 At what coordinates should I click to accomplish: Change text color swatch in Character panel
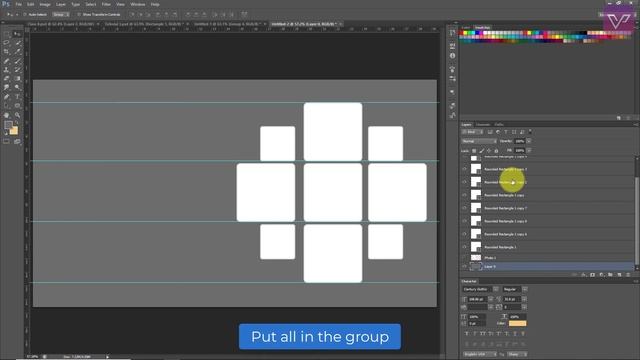tap(517, 323)
